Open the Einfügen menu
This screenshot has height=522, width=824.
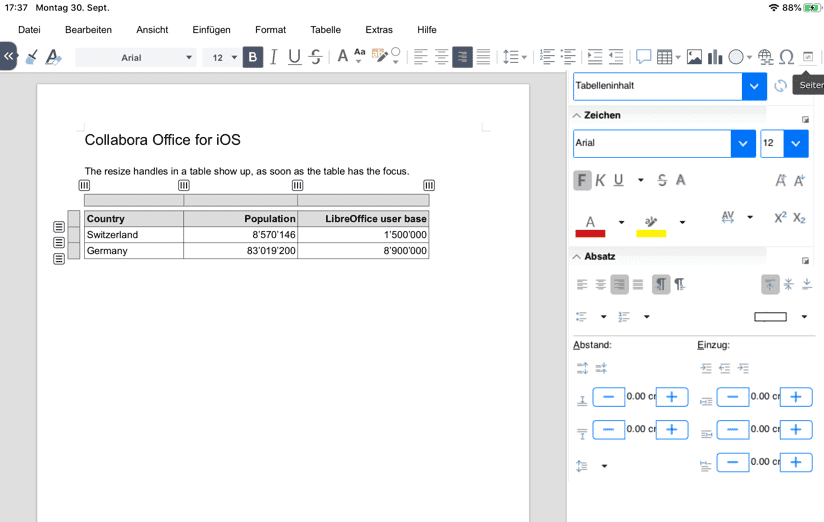(211, 30)
